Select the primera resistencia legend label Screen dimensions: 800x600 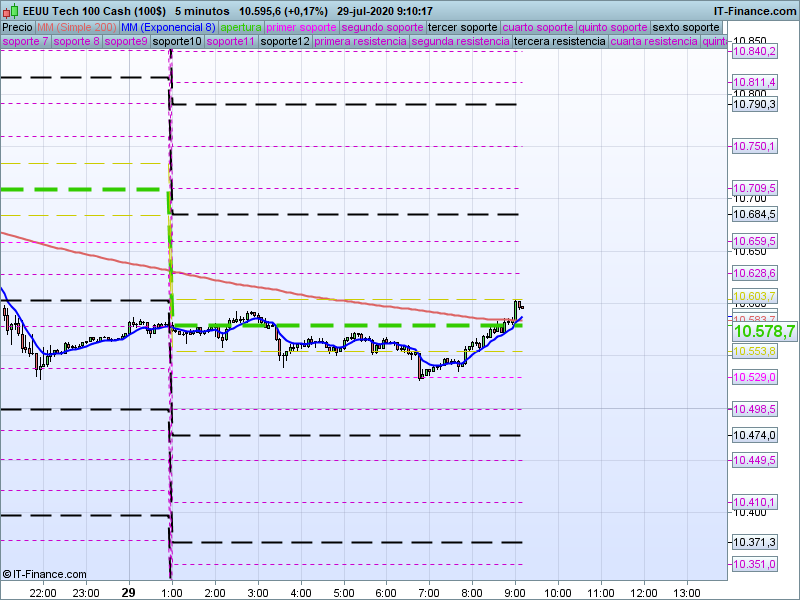[360, 42]
